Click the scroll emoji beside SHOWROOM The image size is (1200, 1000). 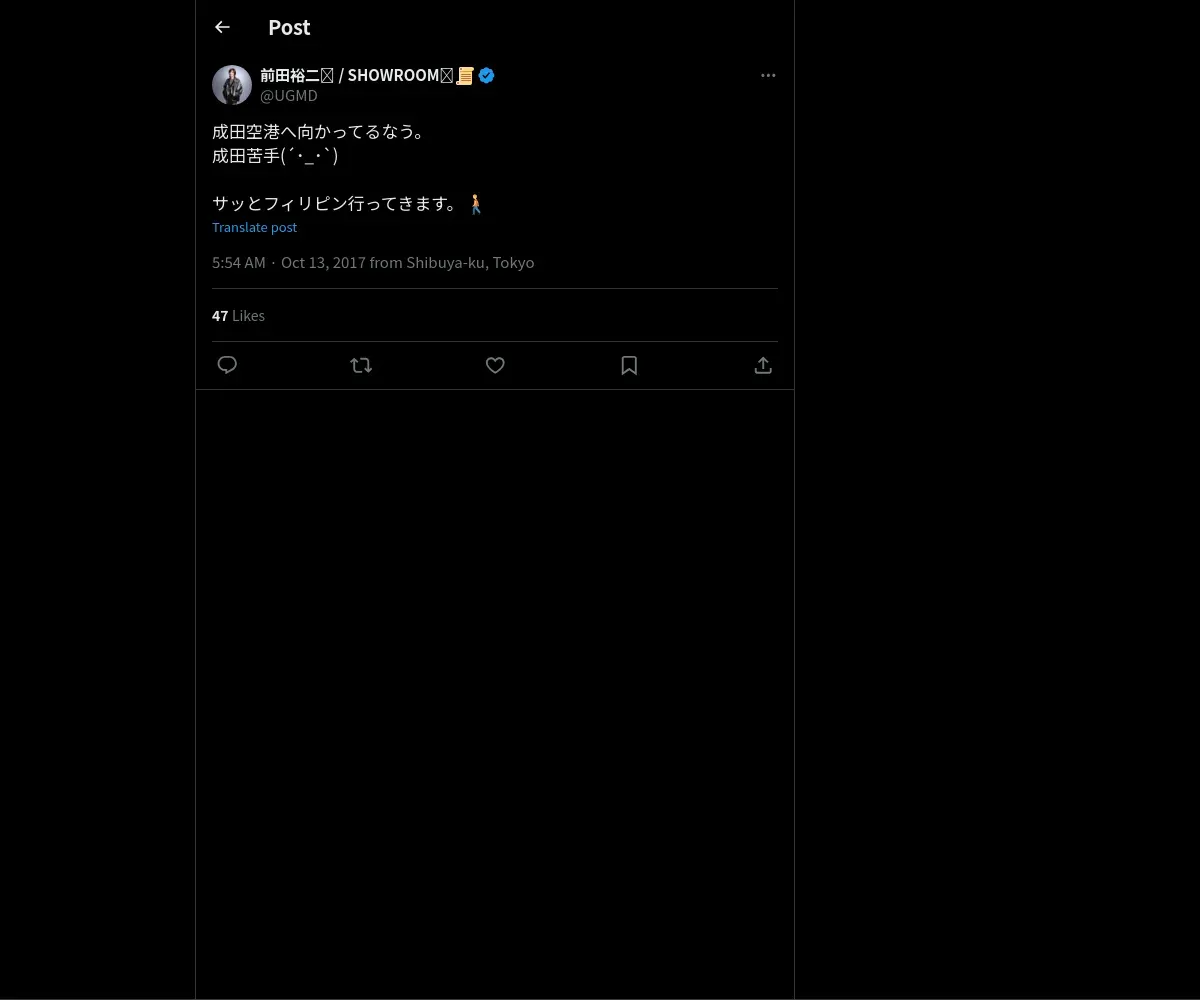tap(465, 75)
